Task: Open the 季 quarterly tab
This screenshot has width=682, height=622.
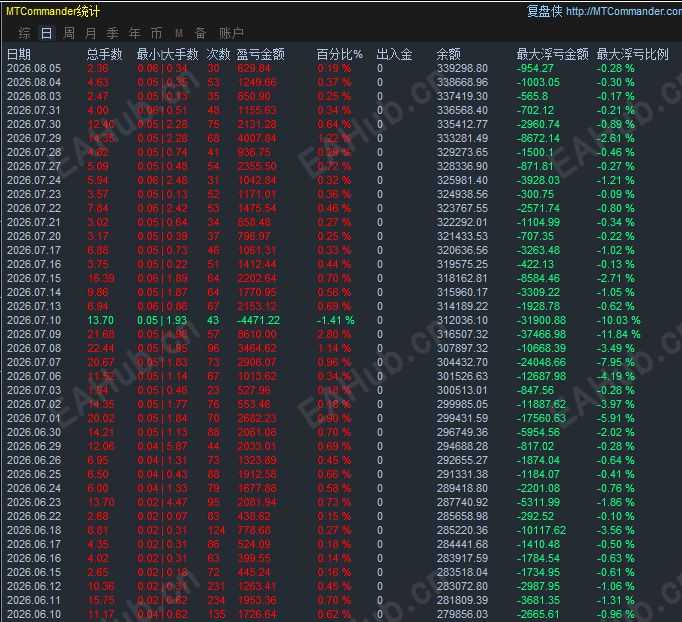Action: (x=112, y=33)
